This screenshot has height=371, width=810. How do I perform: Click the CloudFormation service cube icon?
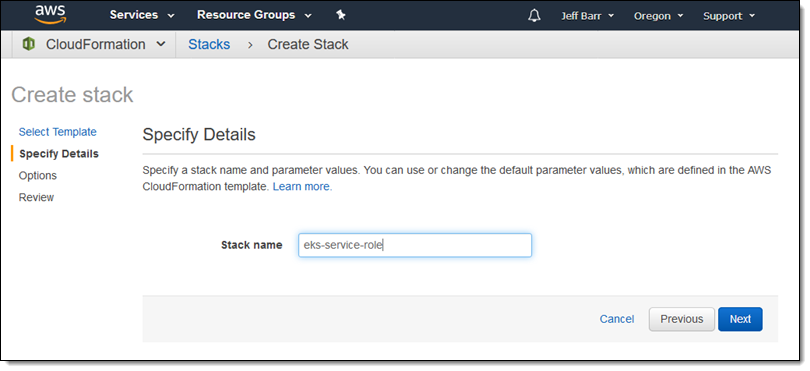(x=29, y=44)
